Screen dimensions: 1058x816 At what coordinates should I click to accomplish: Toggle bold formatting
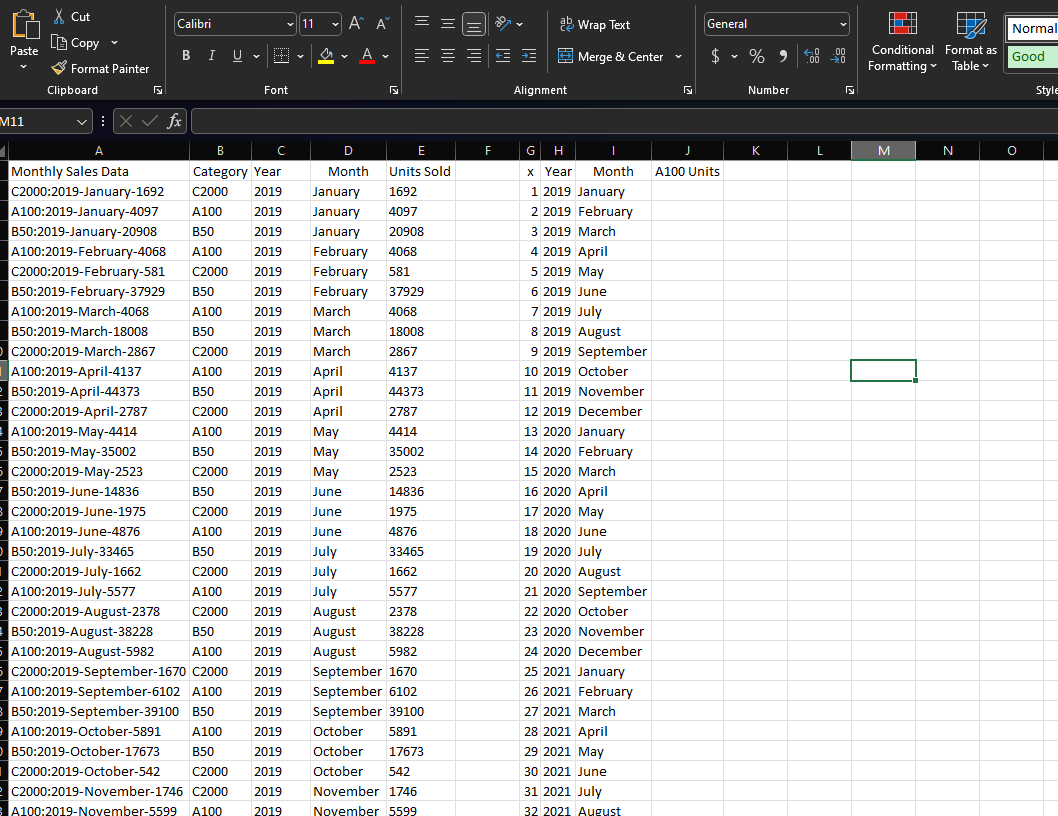tap(185, 55)
